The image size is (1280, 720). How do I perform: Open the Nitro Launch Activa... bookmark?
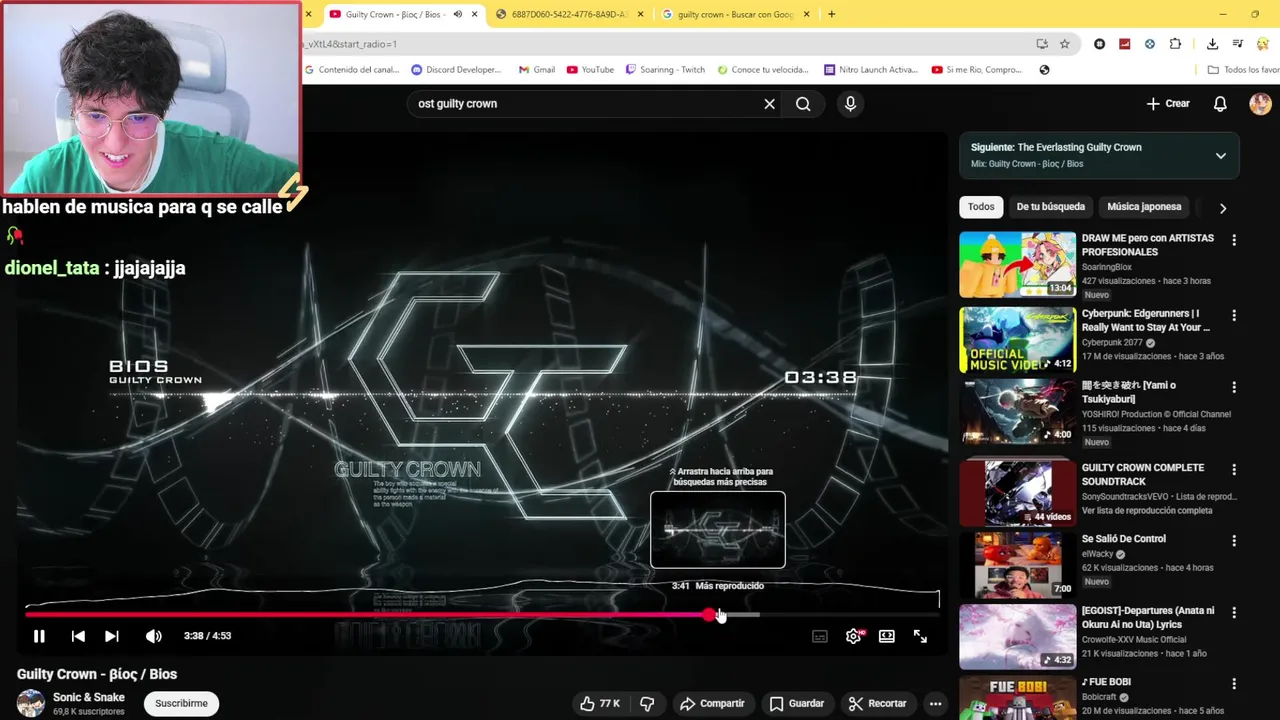click(870, 70)
